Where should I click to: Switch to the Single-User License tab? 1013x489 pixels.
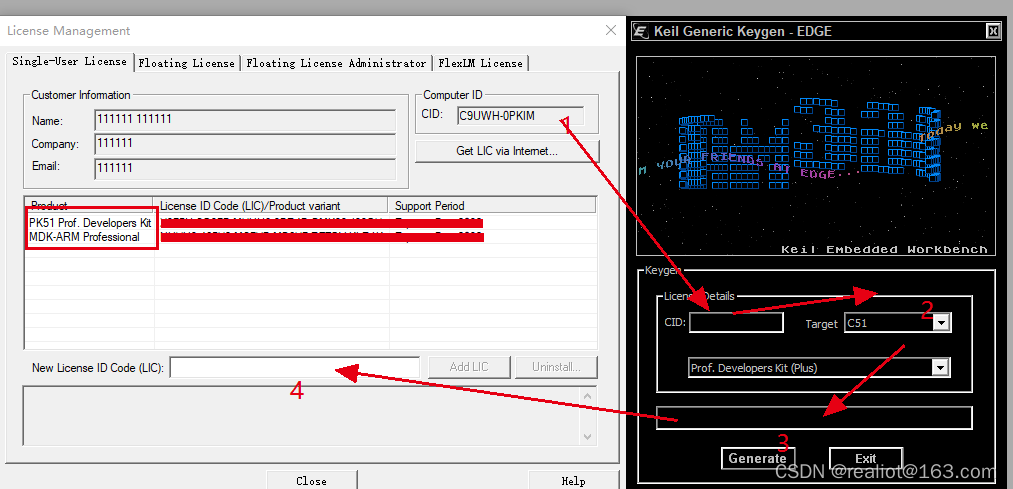69,61
